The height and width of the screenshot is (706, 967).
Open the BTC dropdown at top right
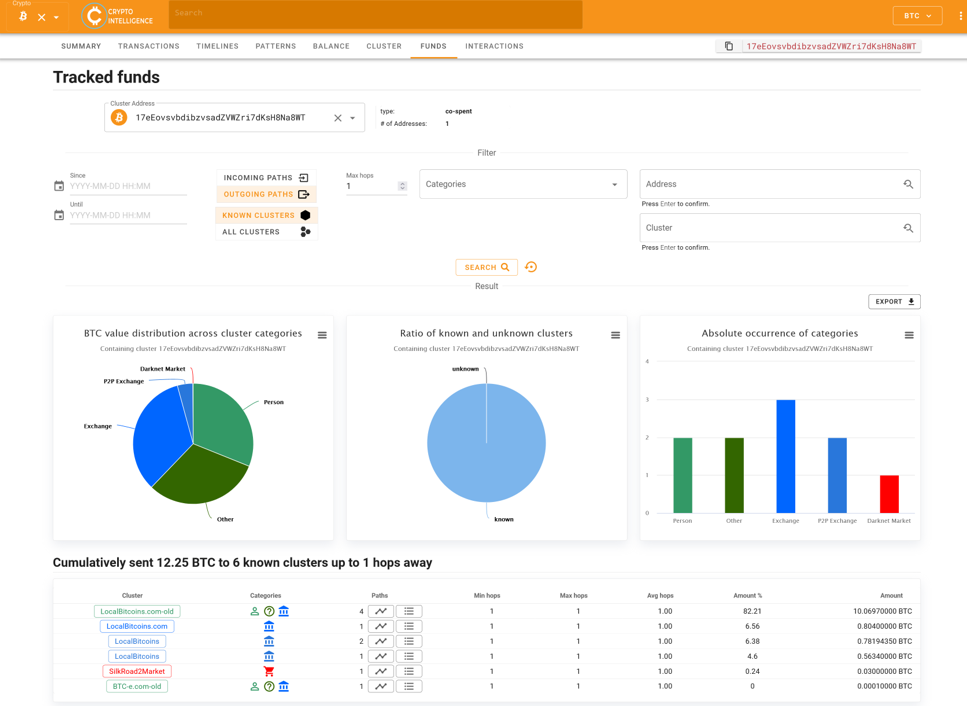coord(917,16)
